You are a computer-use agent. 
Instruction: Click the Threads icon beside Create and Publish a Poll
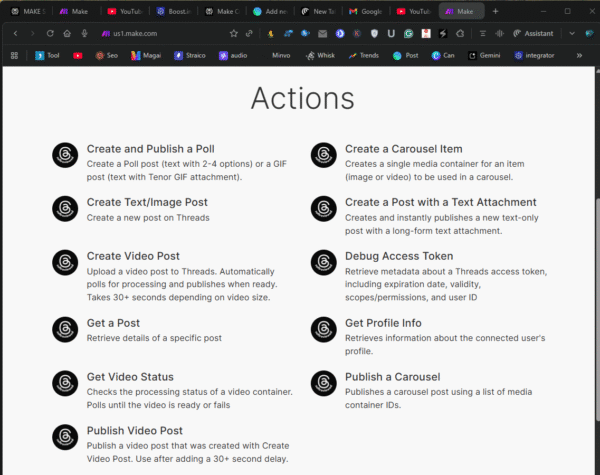pyautogui.click(x=65, y=155)
